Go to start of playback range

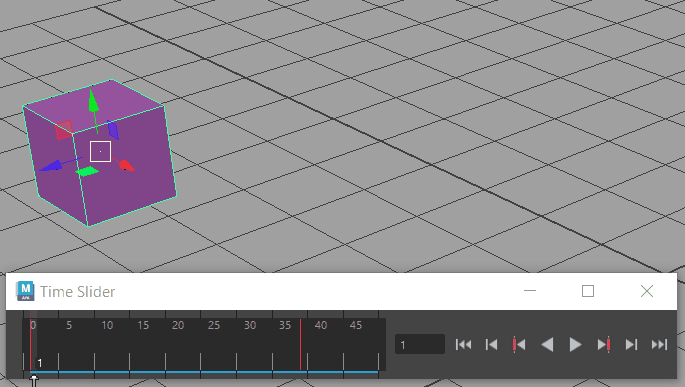(x=463, y=345)
